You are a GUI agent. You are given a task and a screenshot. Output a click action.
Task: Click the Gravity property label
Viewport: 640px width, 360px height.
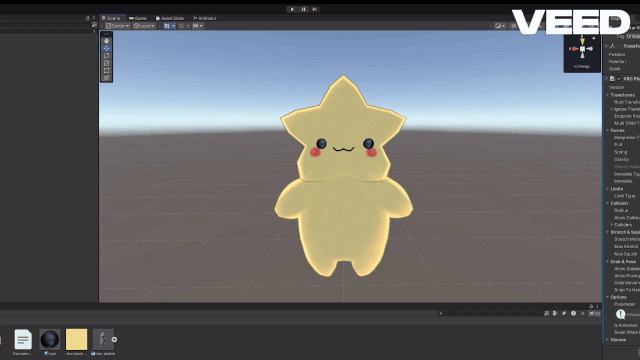[x=621, y=159]
